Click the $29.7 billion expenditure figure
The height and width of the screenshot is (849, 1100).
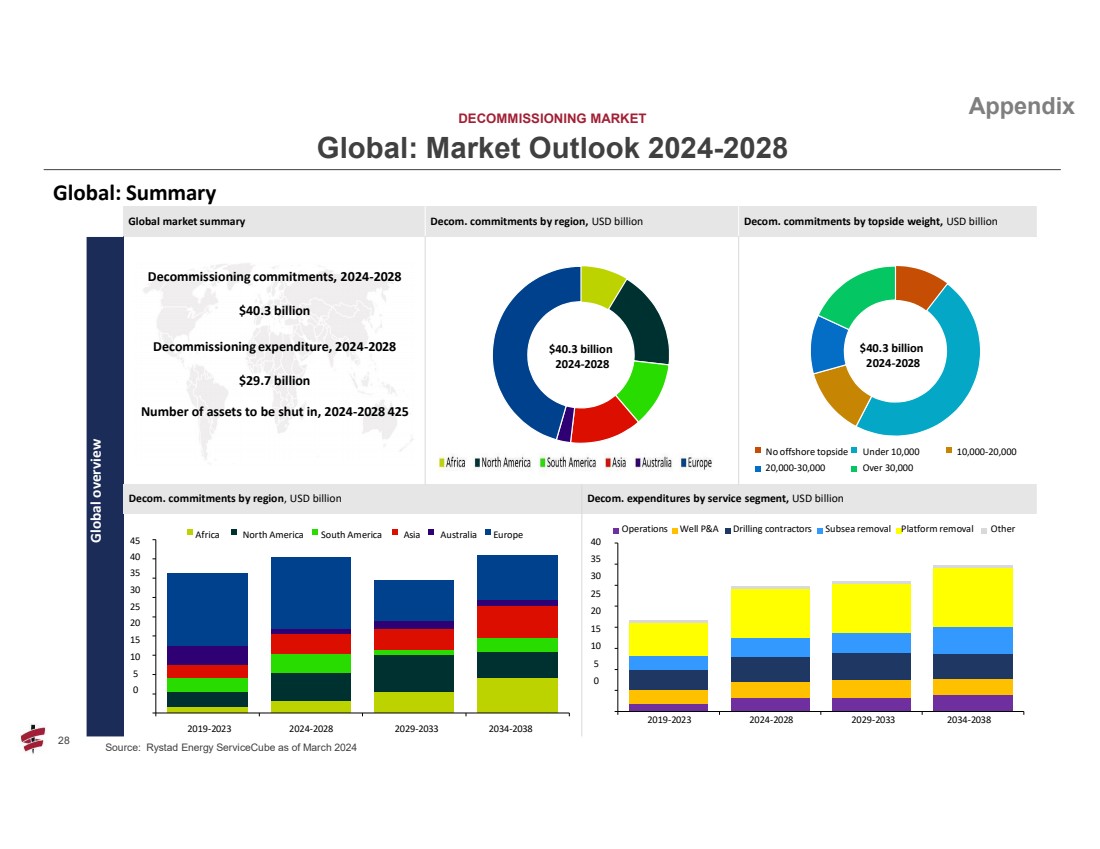(274, 380)
